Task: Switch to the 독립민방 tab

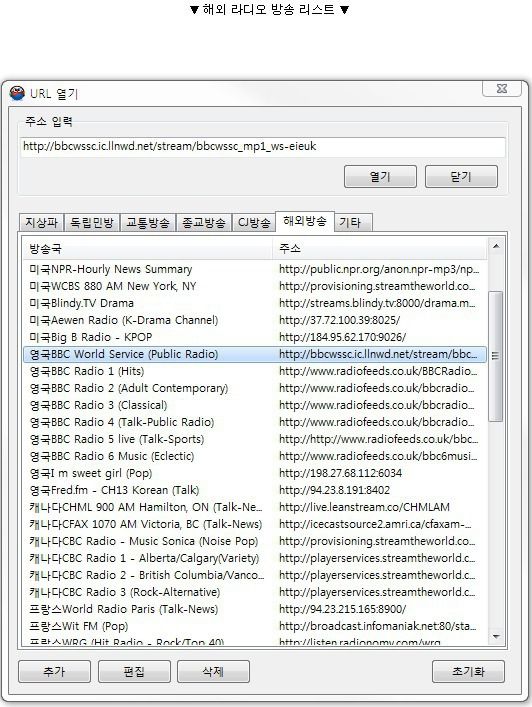Action: click(92, 222)
